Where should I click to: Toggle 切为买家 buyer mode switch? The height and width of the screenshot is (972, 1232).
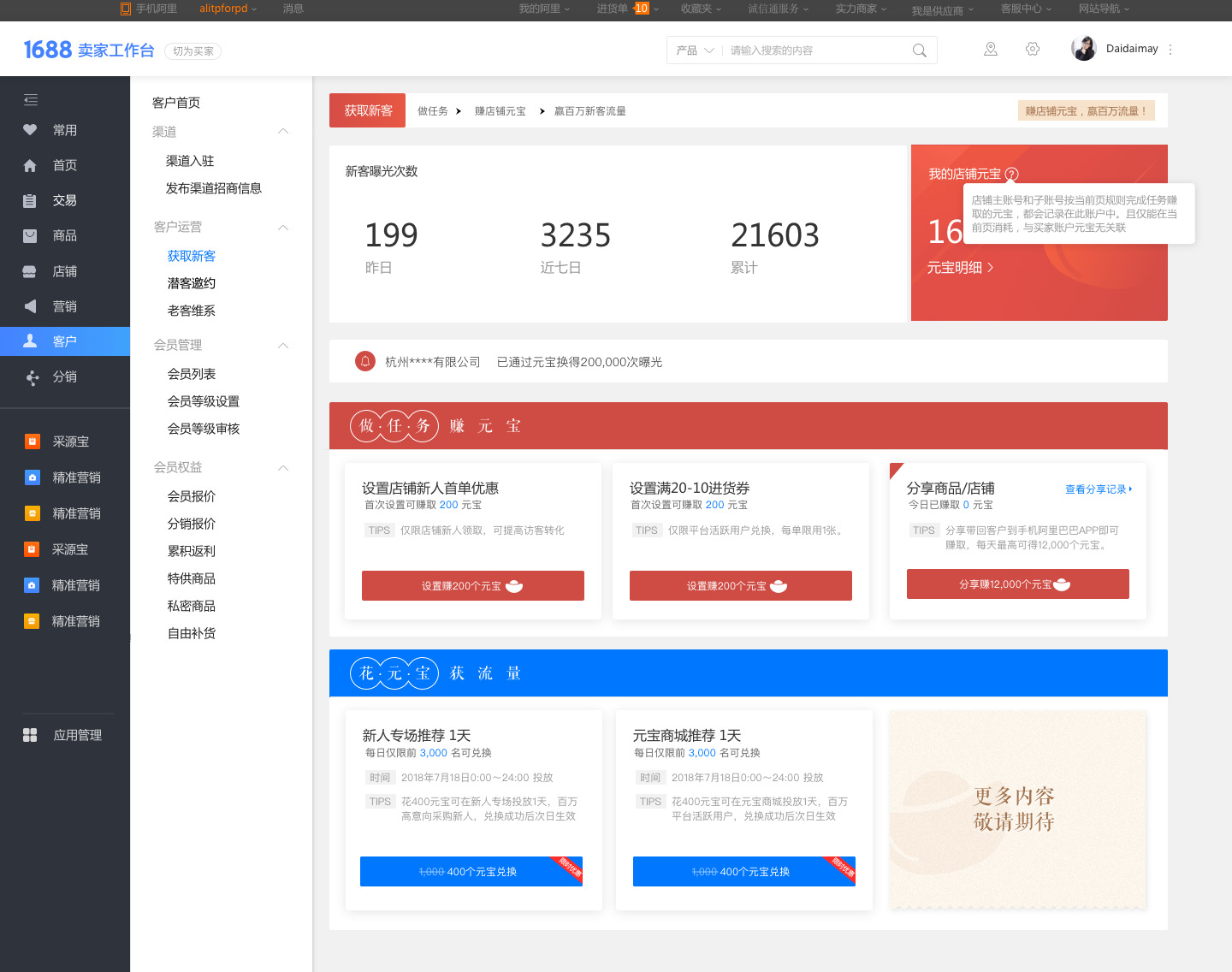tap(192, 51)
